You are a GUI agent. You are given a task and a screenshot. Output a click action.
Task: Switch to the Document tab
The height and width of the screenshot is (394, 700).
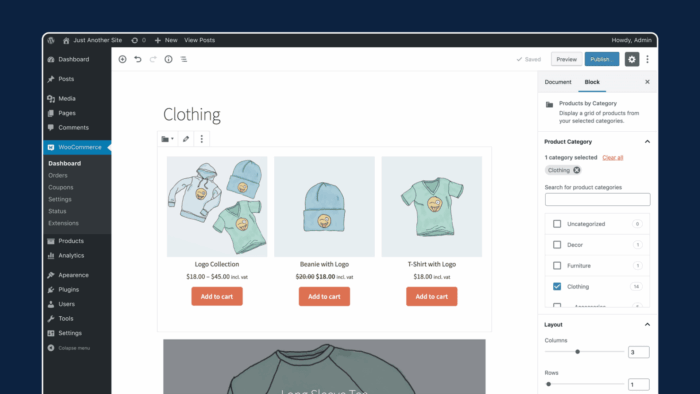558,82
